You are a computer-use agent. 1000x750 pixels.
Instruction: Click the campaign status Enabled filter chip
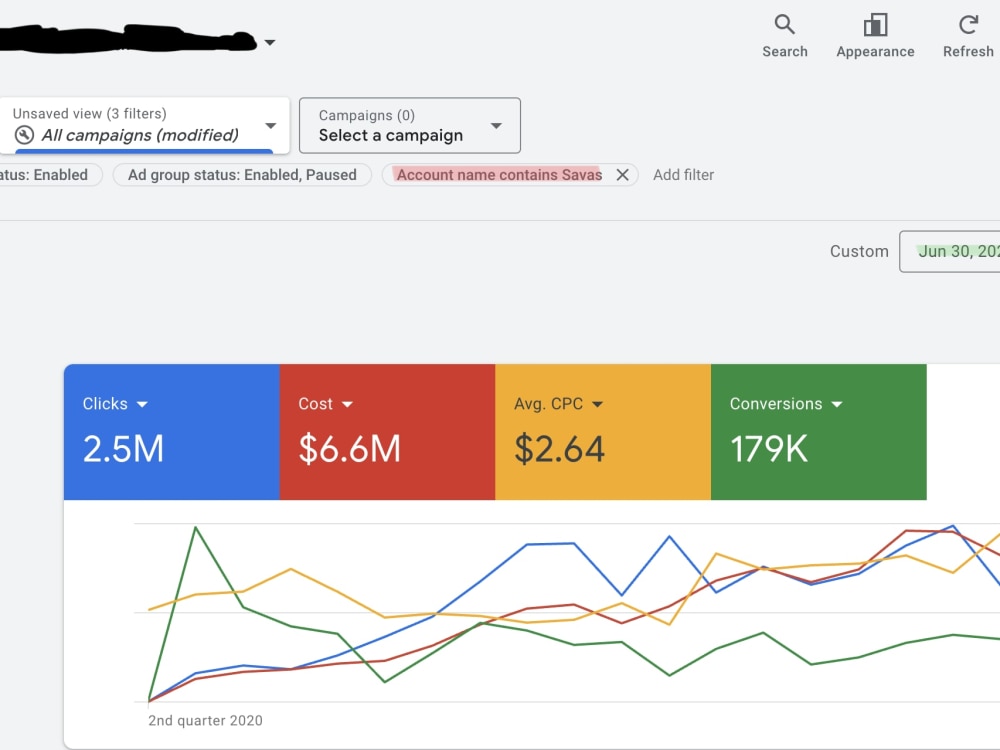[49, 175]
